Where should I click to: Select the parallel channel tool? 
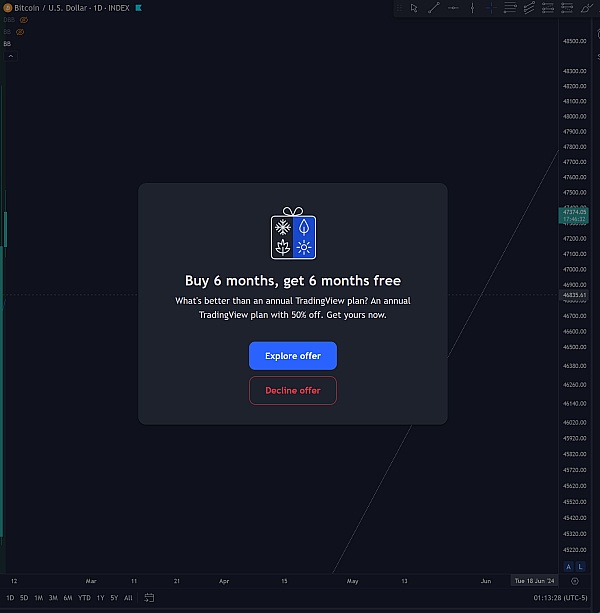(x=529, y=8)
